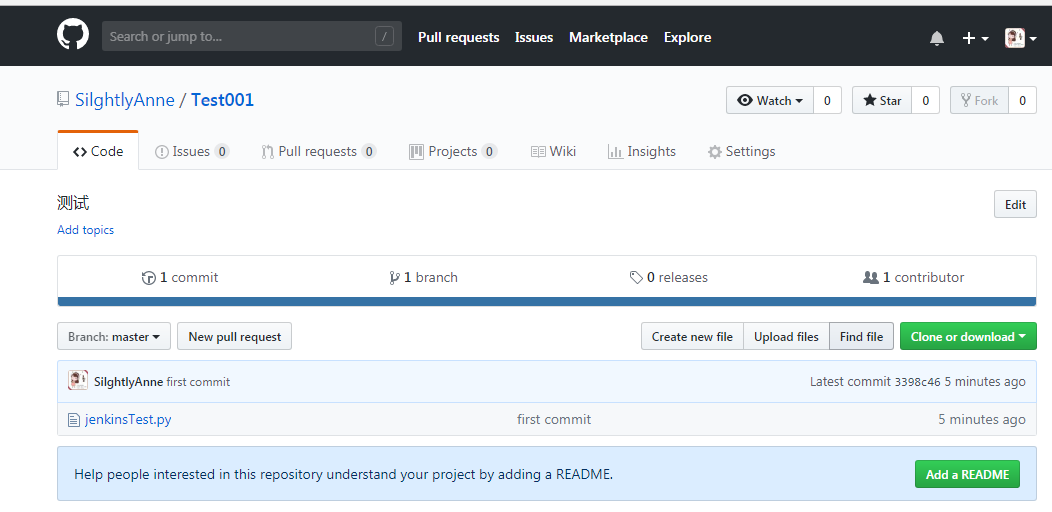Open latest commit hash 3398c46
This screenshot has width=1052, height=512.
[917, 382]
